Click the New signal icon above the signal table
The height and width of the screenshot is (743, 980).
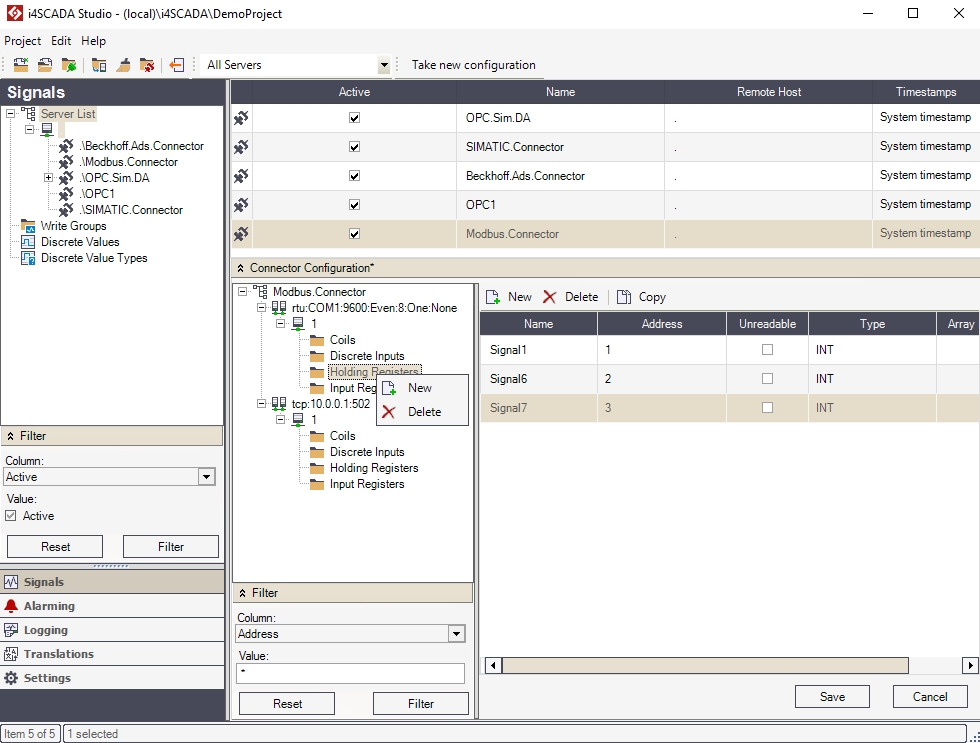point(493,297)
